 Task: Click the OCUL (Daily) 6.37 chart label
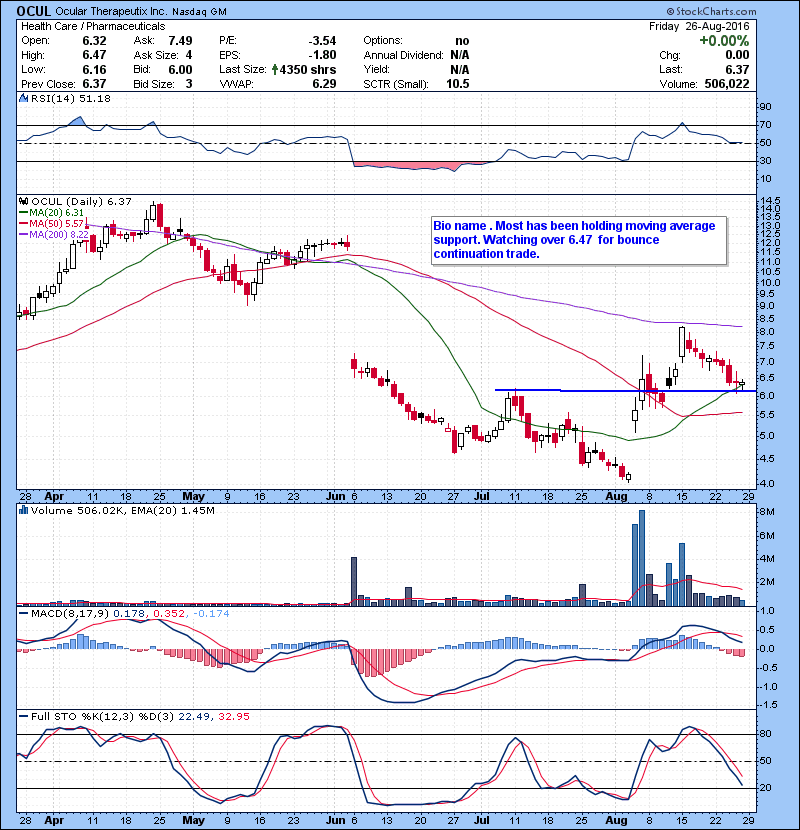81,201
